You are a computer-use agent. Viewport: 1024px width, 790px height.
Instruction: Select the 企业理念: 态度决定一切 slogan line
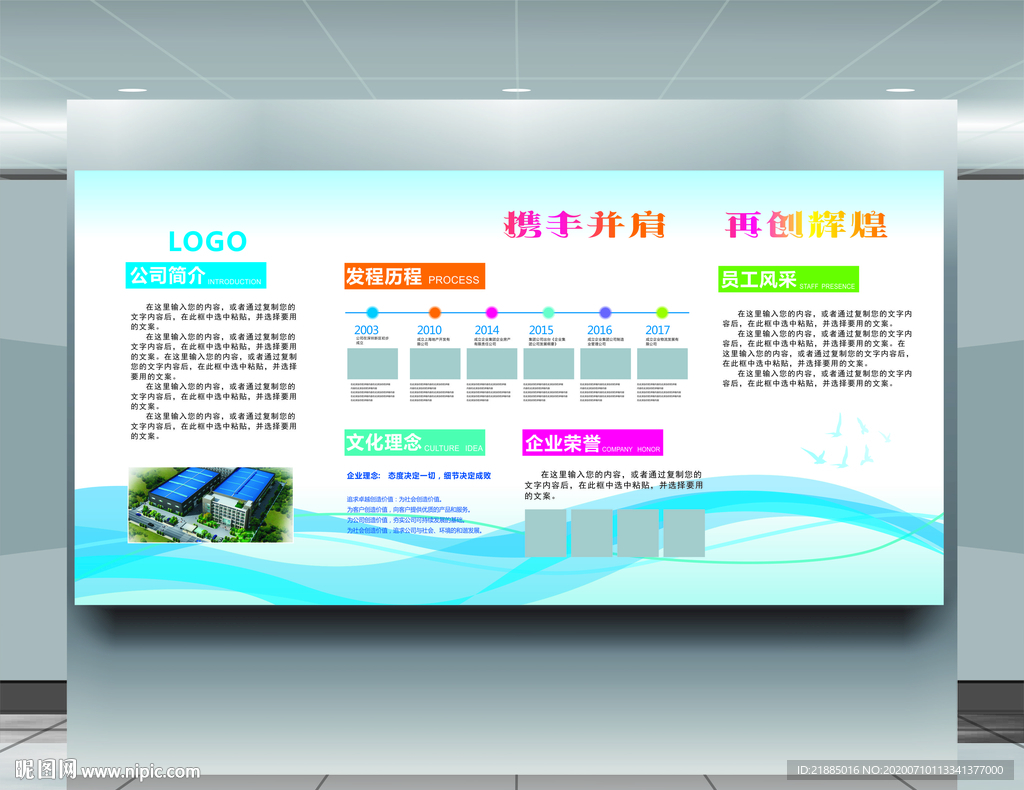point(419,476)
